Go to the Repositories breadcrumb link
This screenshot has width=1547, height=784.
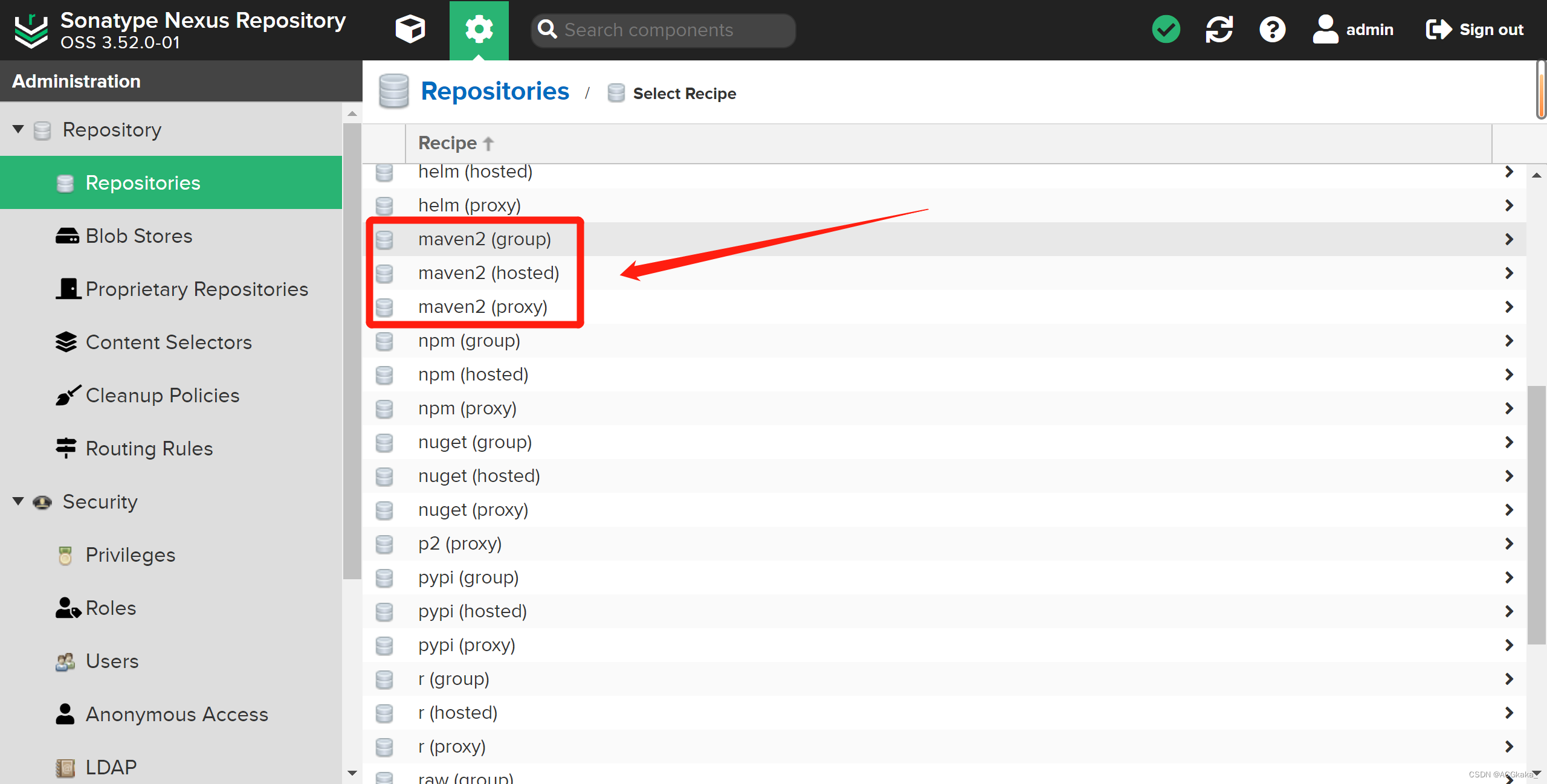[x=494, y=92]
